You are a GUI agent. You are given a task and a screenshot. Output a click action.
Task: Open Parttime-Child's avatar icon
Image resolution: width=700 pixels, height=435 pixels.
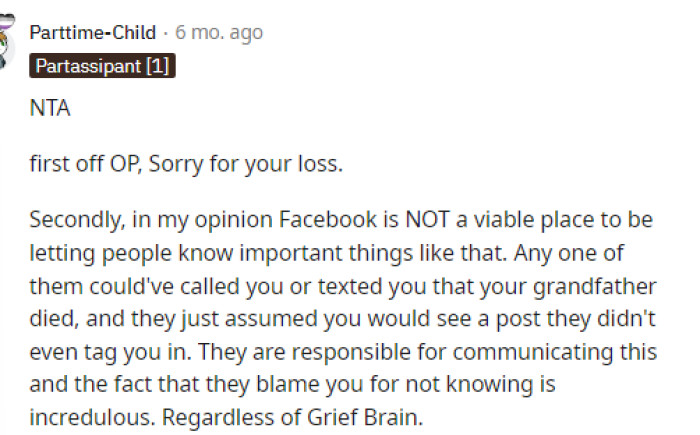coord(6,41)
